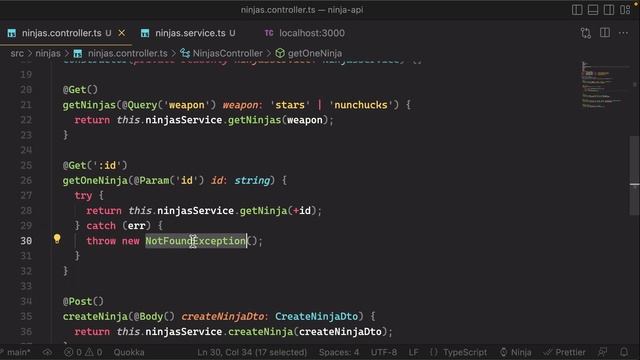Toggle bottom panel layout icon
Viewport: 640px width, 360px height.
pos(593,10)
